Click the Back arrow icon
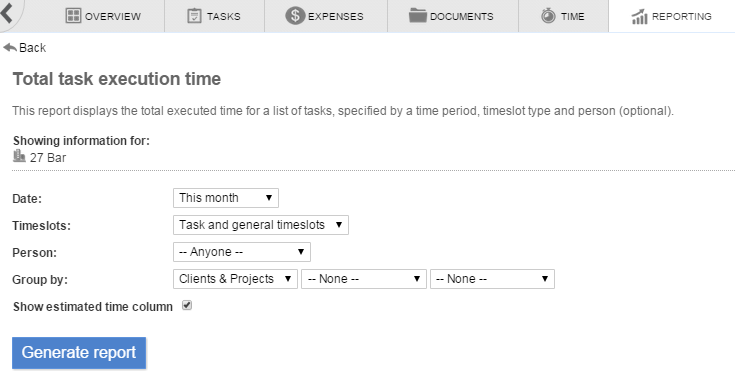Viewport: 735px width, 383px height. coord(10,47)
